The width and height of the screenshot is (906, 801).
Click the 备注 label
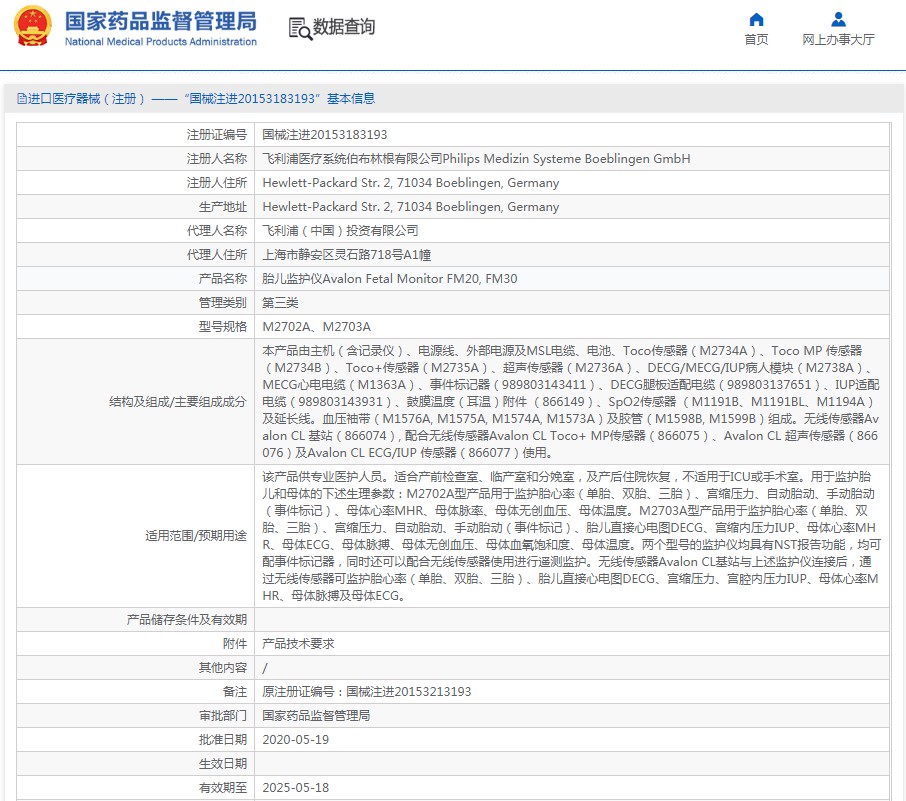click(235, 692)
